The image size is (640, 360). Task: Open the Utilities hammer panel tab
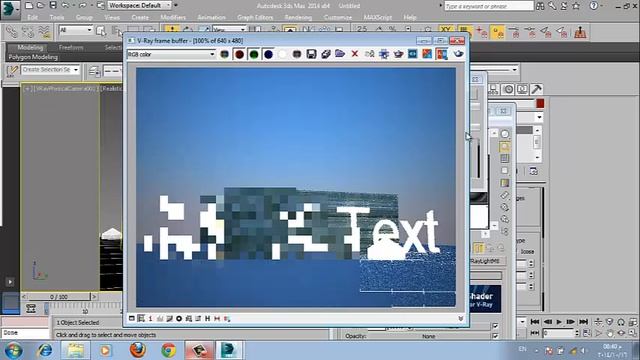[536, 89]
